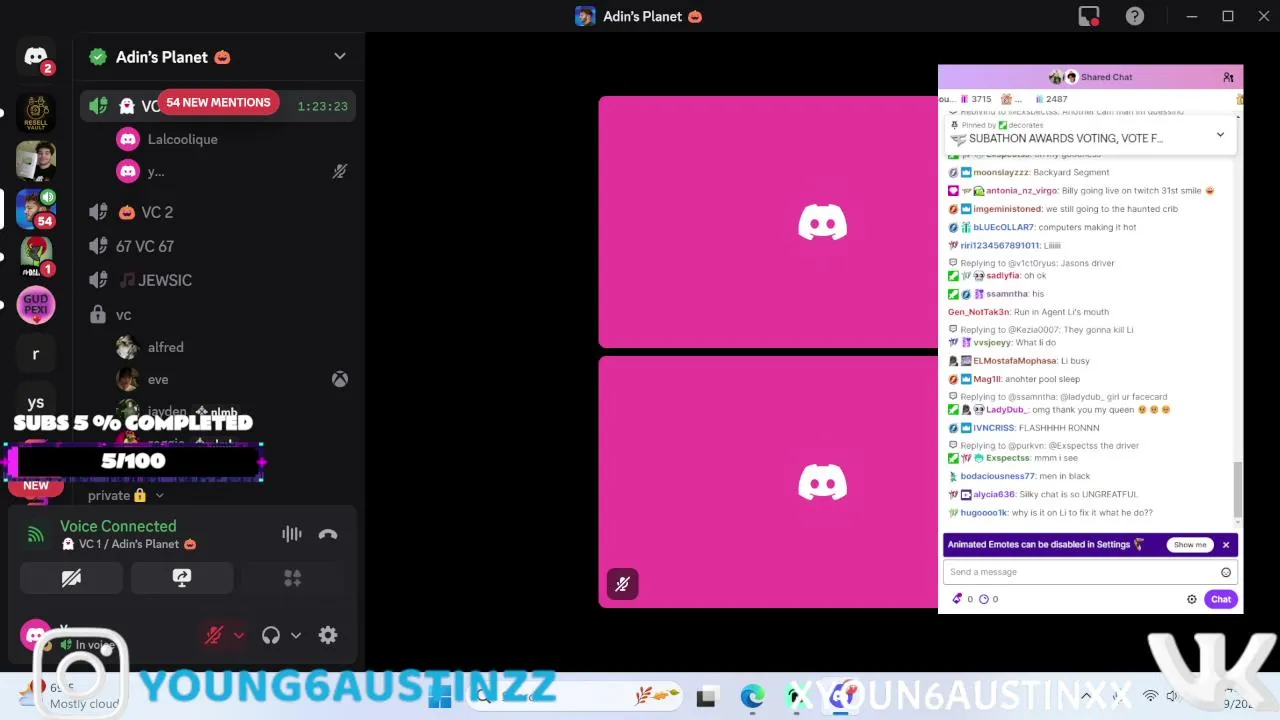Click the watch streak clock icon
Screen dimensions: 1280x720
point(983,599)
